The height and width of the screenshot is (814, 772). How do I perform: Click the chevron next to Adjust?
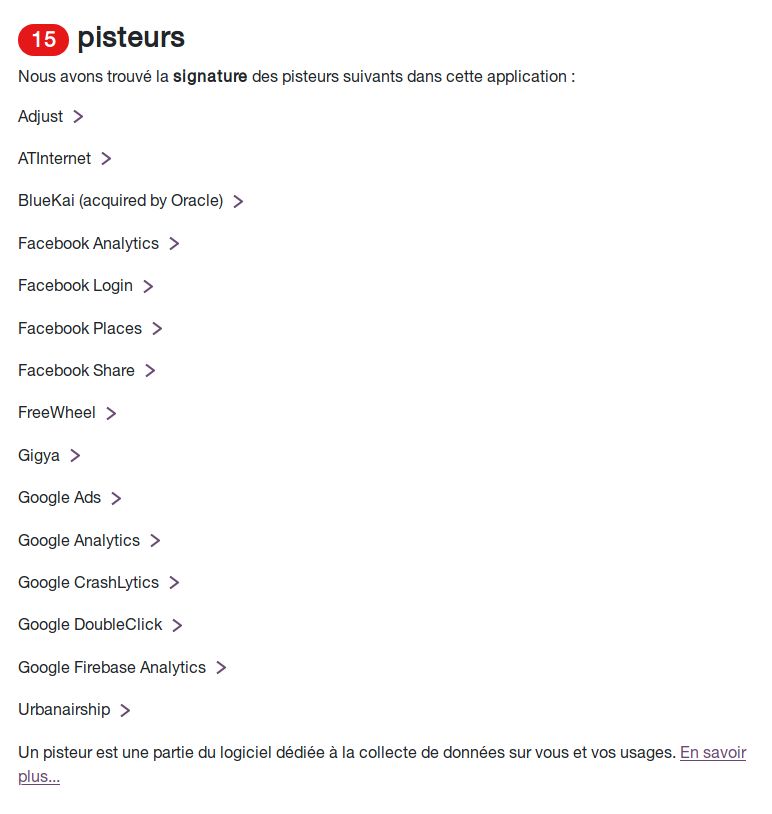pyautogui.click(x=78, y=117)
